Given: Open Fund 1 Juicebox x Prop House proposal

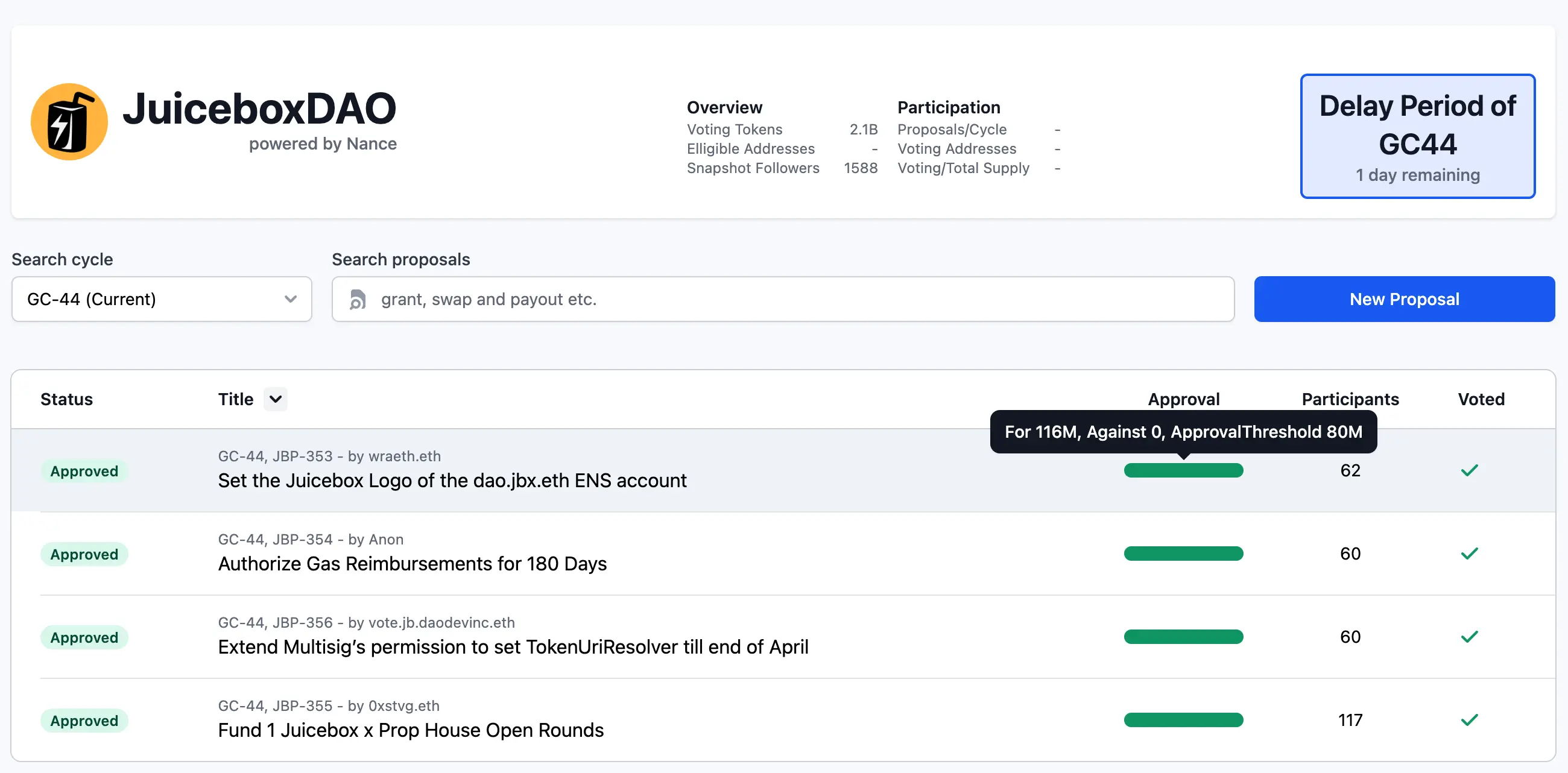Looking at the screenshot, I should 410,730.
